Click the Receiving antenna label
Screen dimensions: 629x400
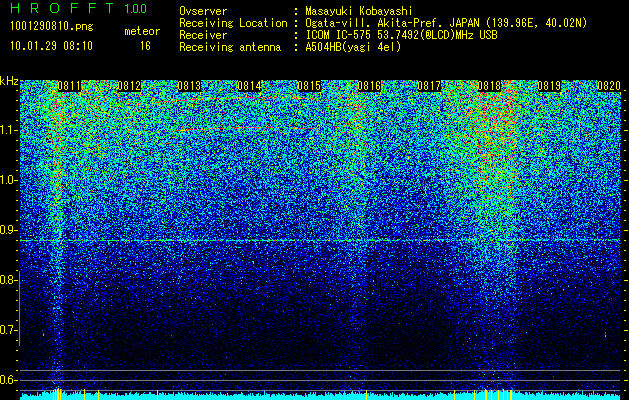coord(230,47)
